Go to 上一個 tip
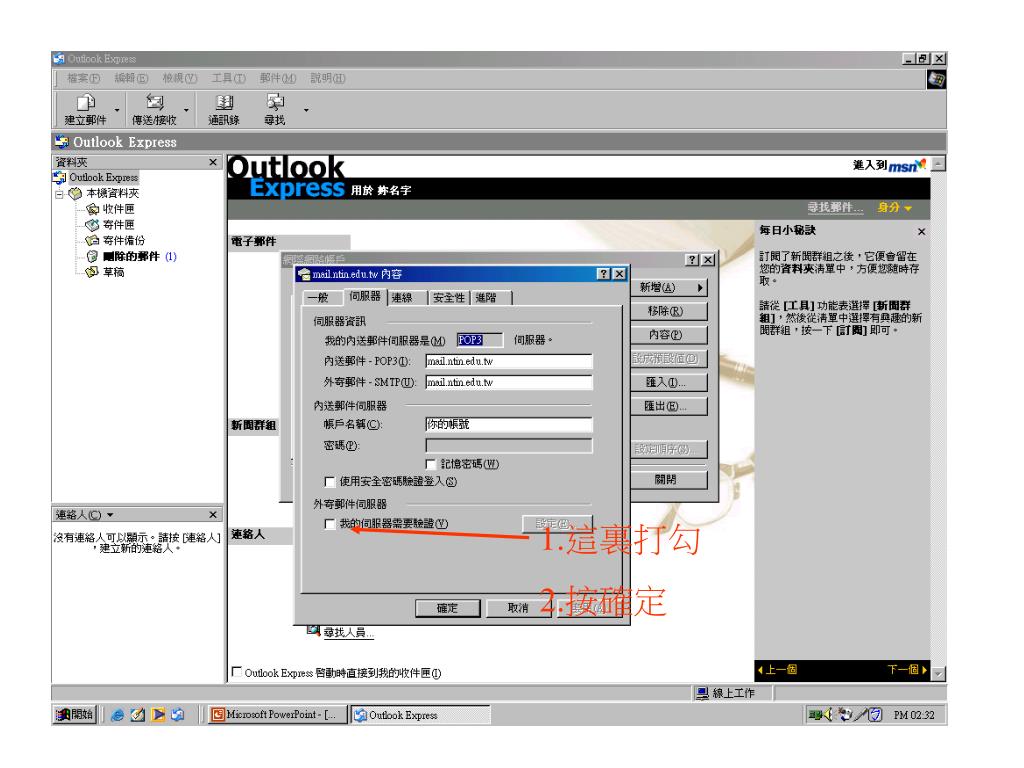Image resolution: width=1024 pixels, height=768 pixels. [x=777, y=669]
